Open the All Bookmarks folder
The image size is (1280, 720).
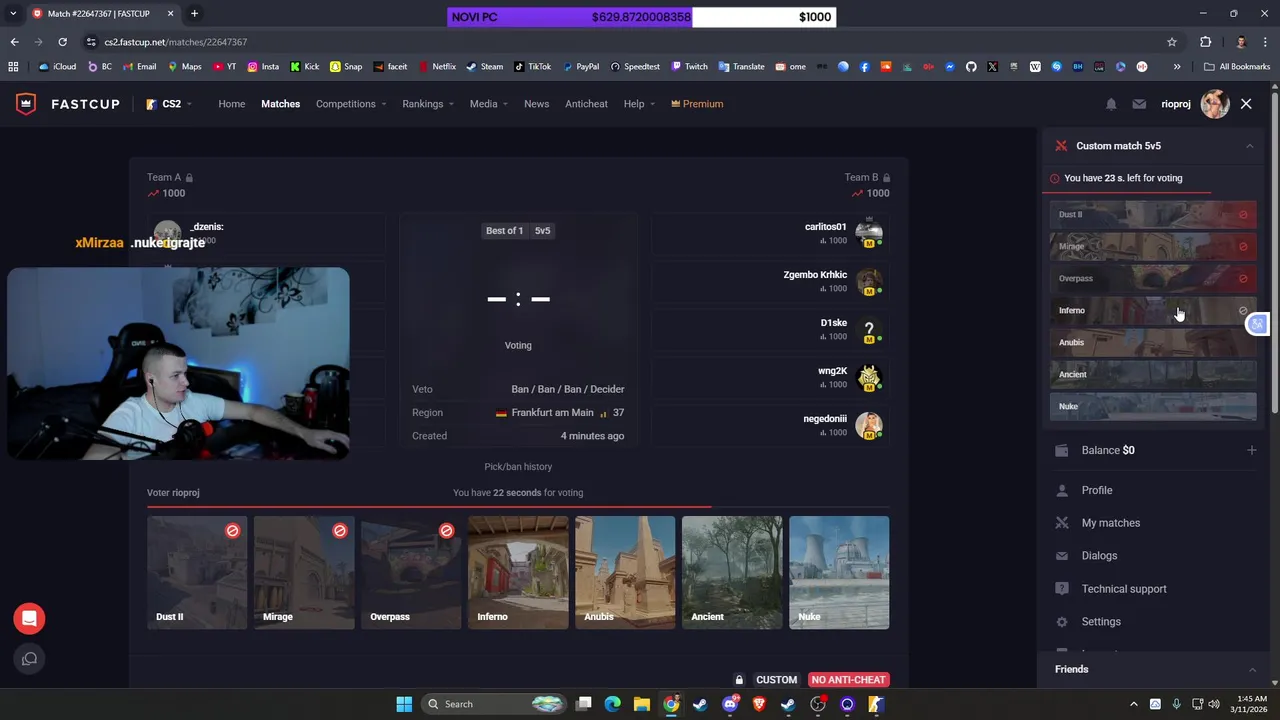[1237, 67]
